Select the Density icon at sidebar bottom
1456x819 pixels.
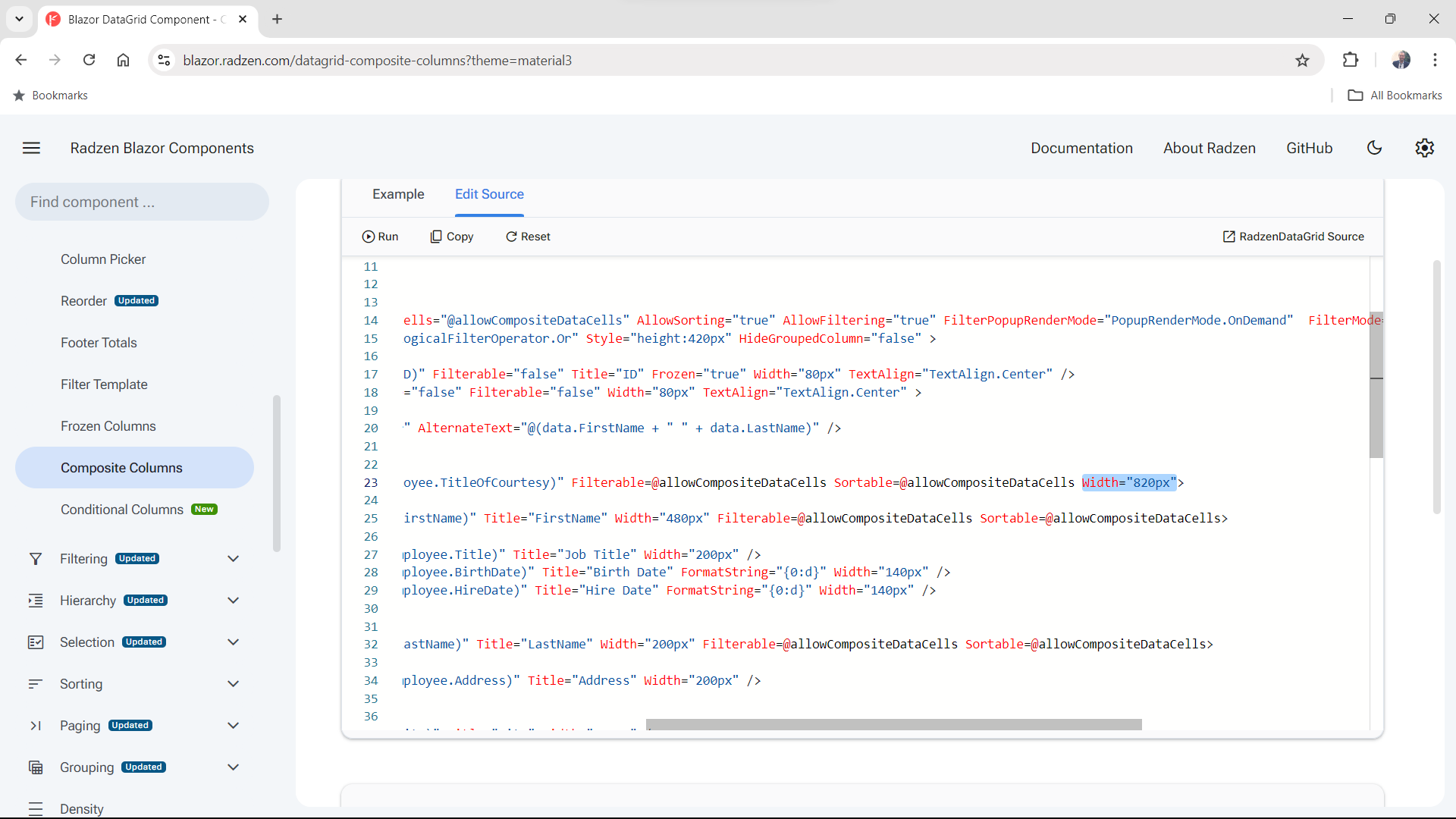pyautogui.click(x=36, y=808)
